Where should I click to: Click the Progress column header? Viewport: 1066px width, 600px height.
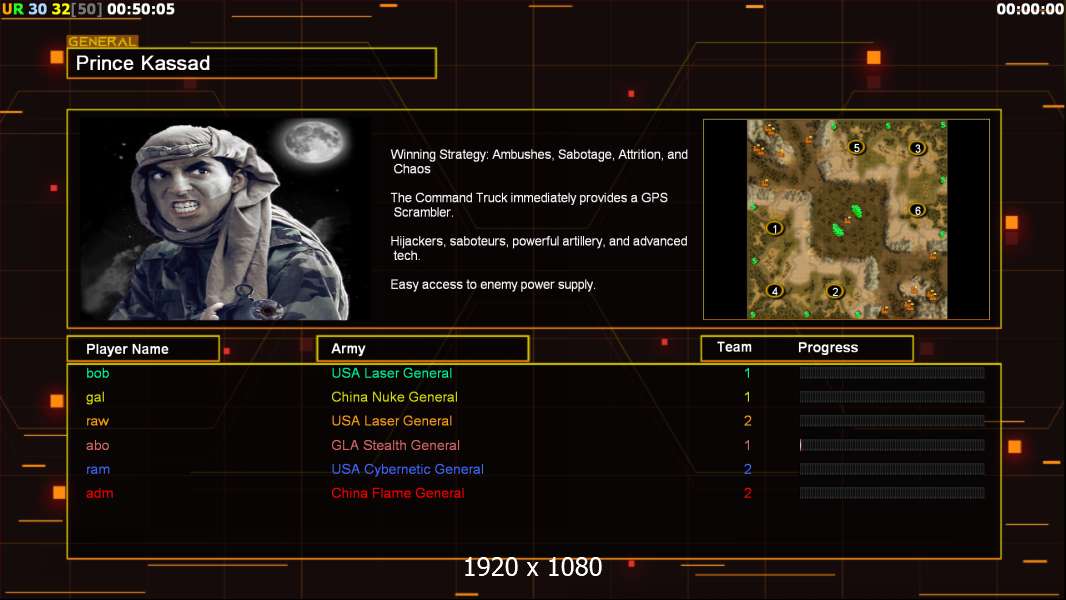click(827, 347)
